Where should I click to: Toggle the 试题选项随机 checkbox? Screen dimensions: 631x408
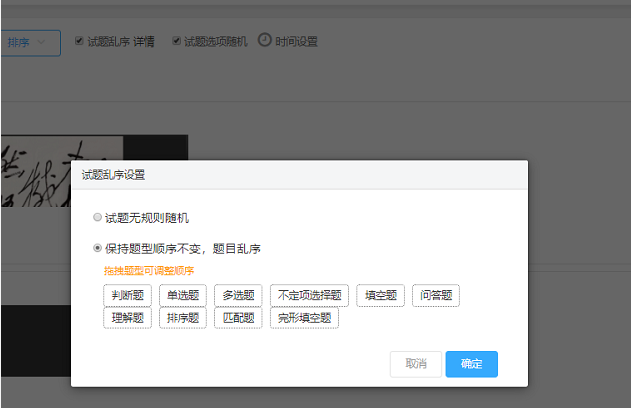(176, 42)
